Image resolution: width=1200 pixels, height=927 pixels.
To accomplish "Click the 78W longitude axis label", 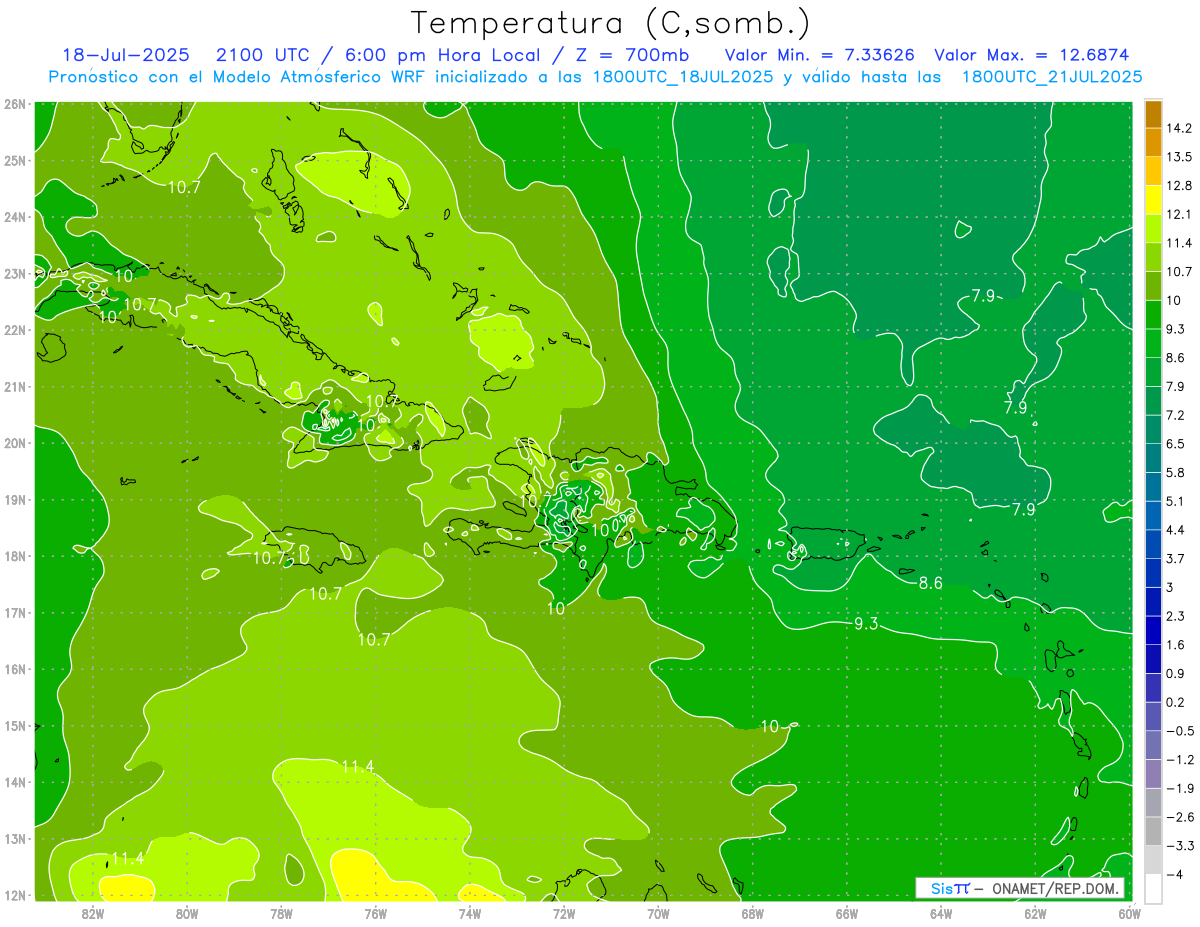I will click(x=281, y=913).
